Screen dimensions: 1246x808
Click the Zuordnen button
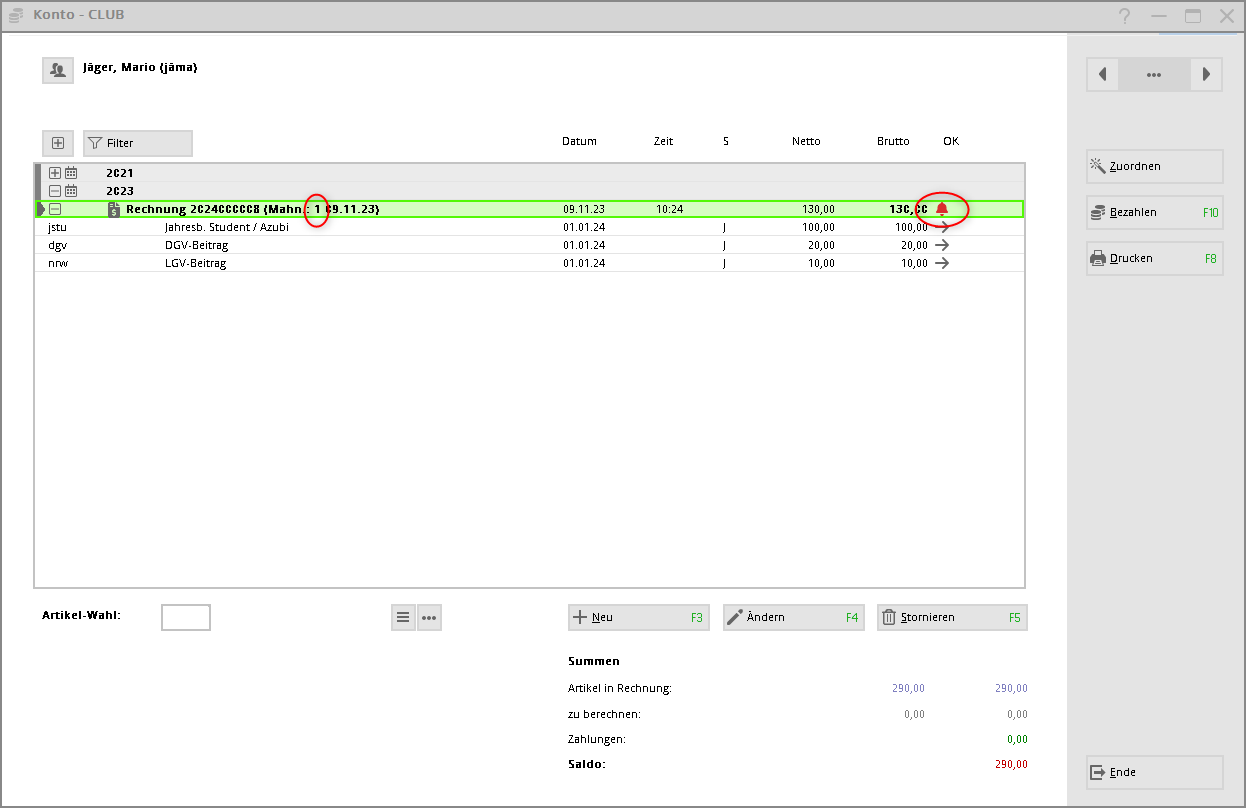point(1155,166)
